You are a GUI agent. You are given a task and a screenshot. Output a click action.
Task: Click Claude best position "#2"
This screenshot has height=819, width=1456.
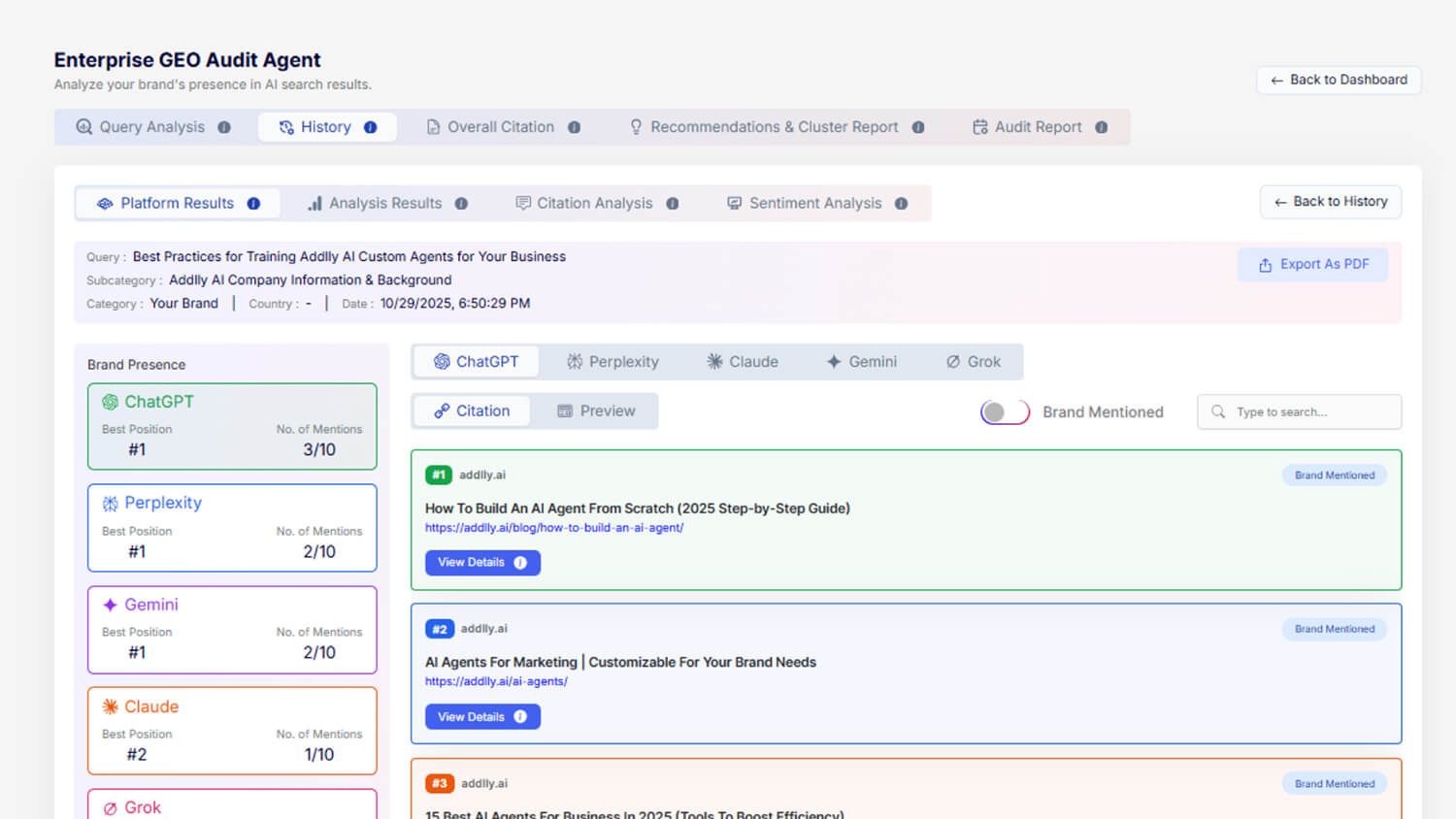(x=137, y=755)
